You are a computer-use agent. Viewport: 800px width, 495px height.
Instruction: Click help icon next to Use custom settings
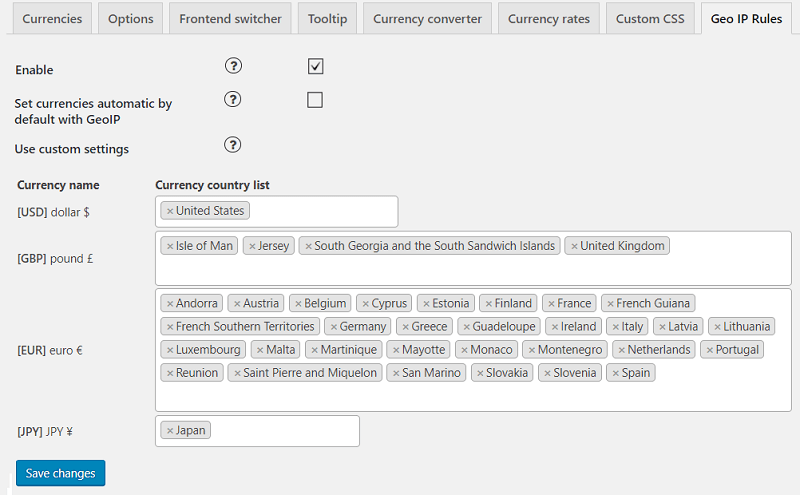pyautogui.click(x=233, y=145)
